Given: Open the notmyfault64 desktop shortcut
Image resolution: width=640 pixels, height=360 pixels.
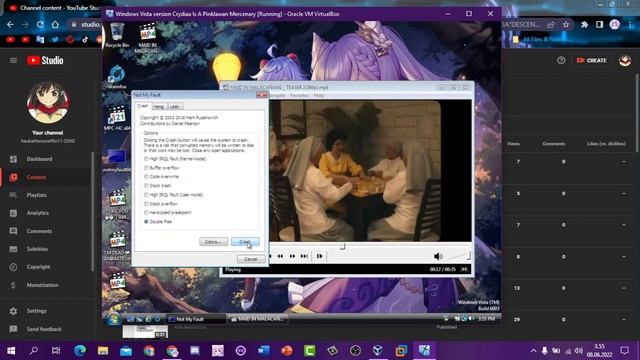Looking at the screenshot, I should 117,160.
